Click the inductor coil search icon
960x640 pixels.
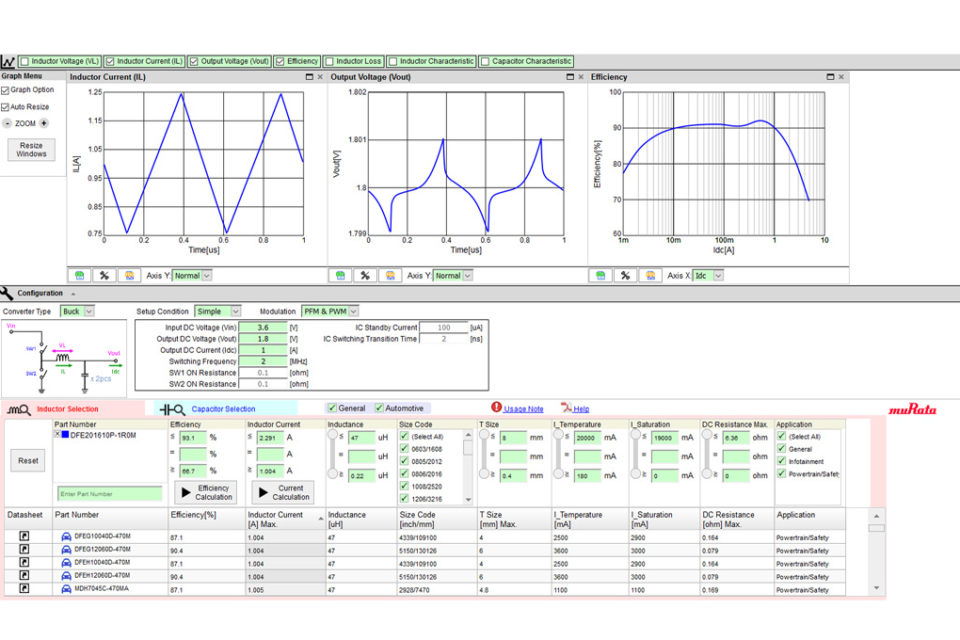click(18, 409)
